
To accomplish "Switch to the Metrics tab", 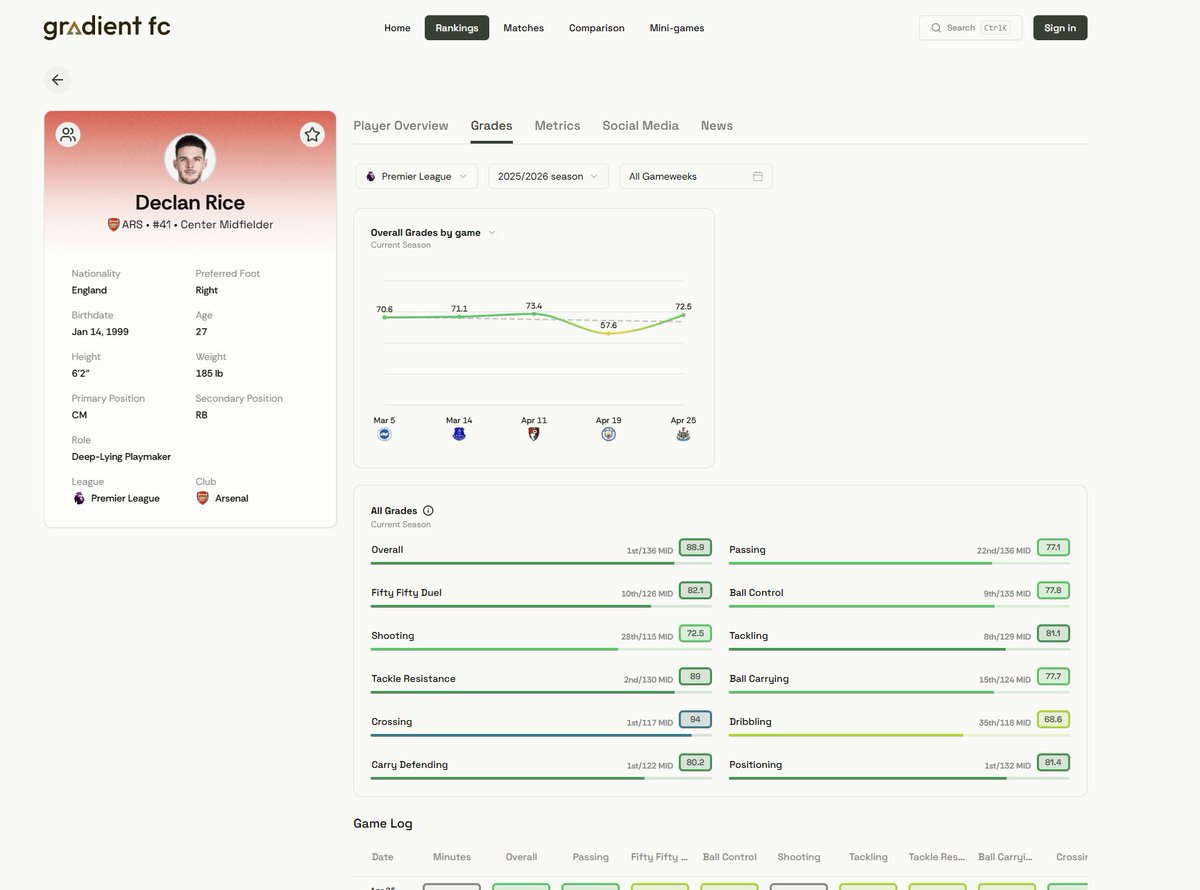I will pos(557,126).
